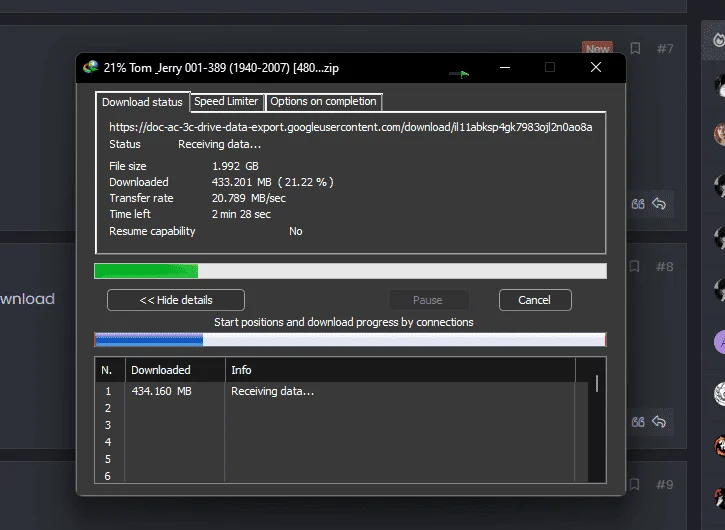Cancel the download
This screenshot has height=530, width=725.
(535, 300)
